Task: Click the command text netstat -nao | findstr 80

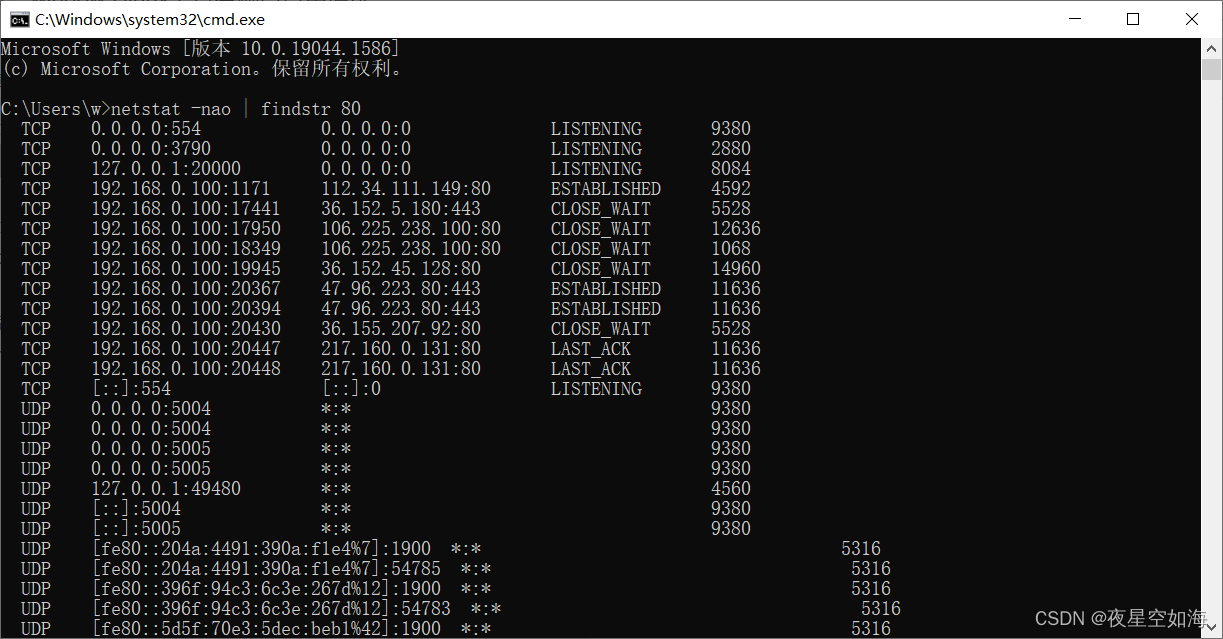Action: [x=236, y=109]
